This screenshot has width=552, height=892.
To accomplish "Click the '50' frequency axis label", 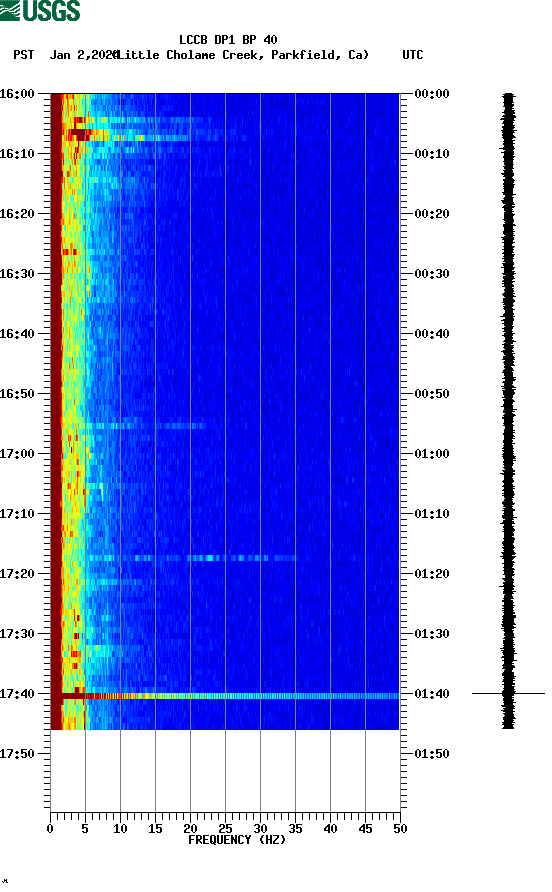I will pos(400,829).
